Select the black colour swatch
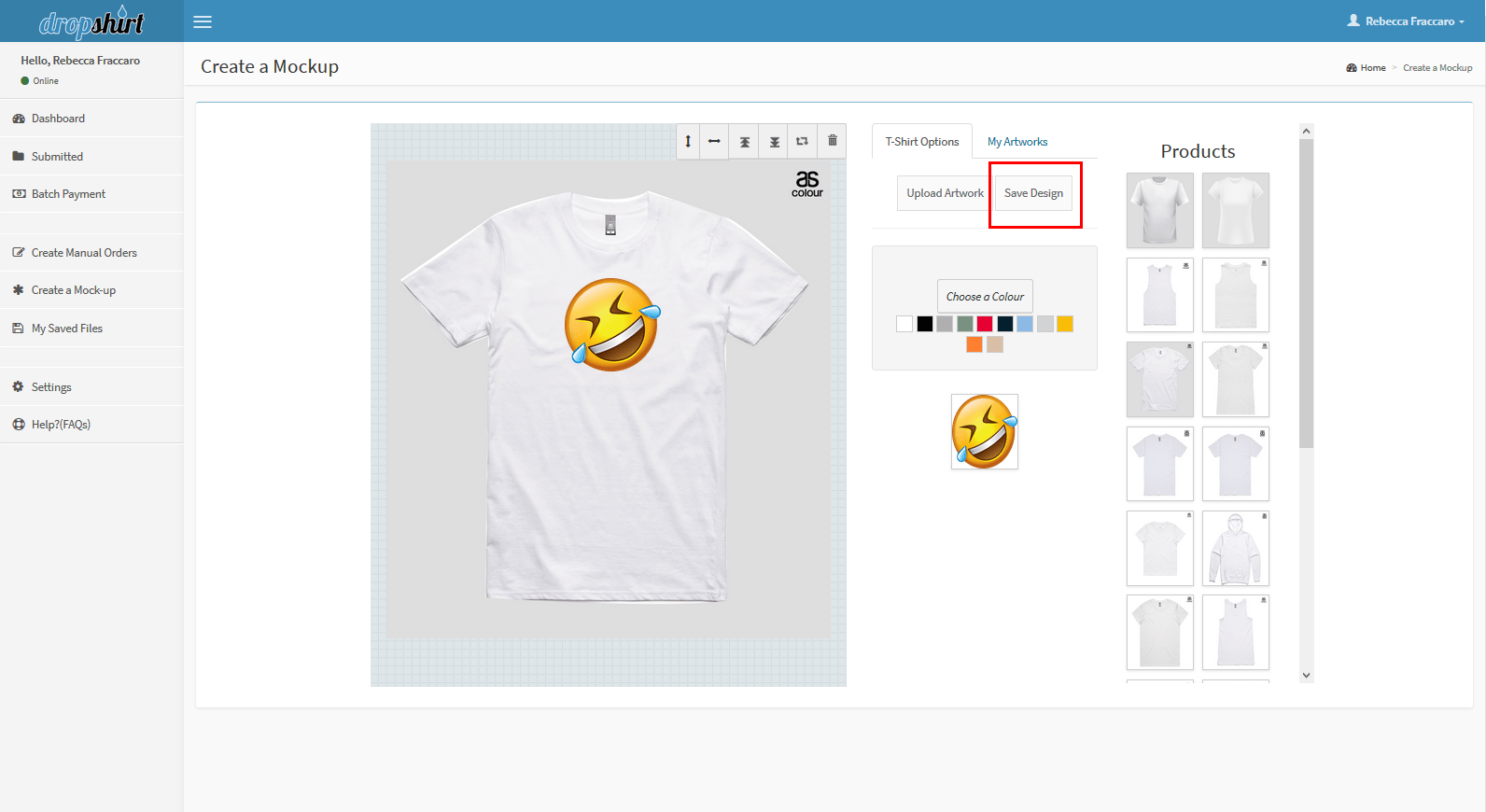The height and width of the screenshot is (812, 1486). pos(925,324)
